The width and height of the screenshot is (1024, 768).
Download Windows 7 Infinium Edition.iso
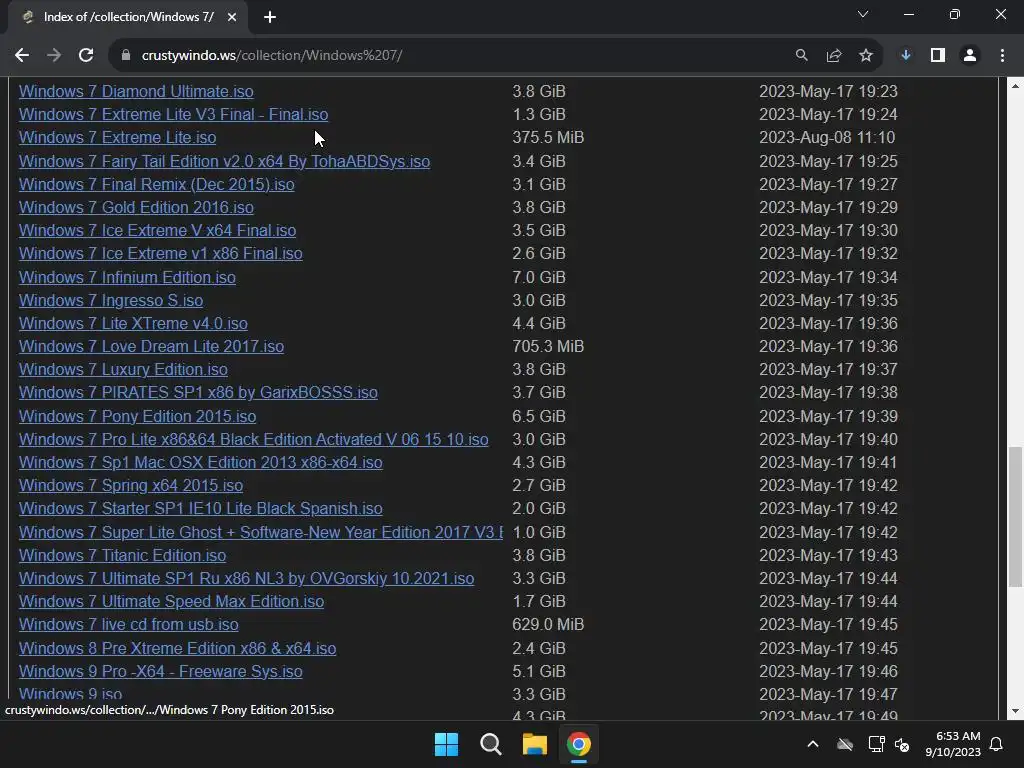click(x=127, y=278)
